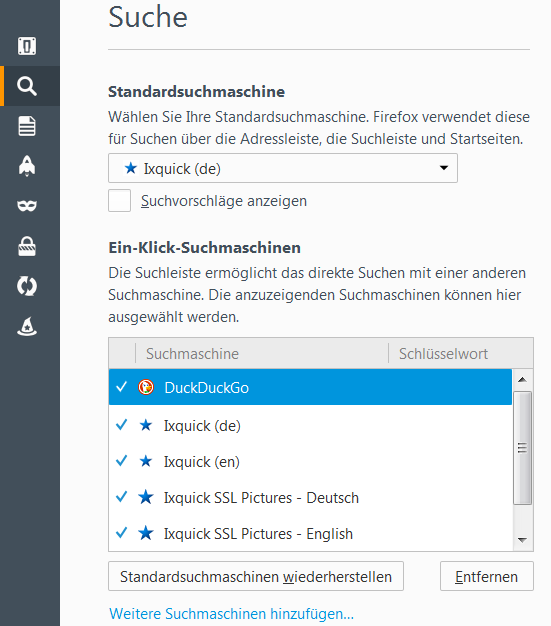This screenshot has width=551, height=626.
Task: Select the Search pane magnifier icon
Action: tap(27, 86)
